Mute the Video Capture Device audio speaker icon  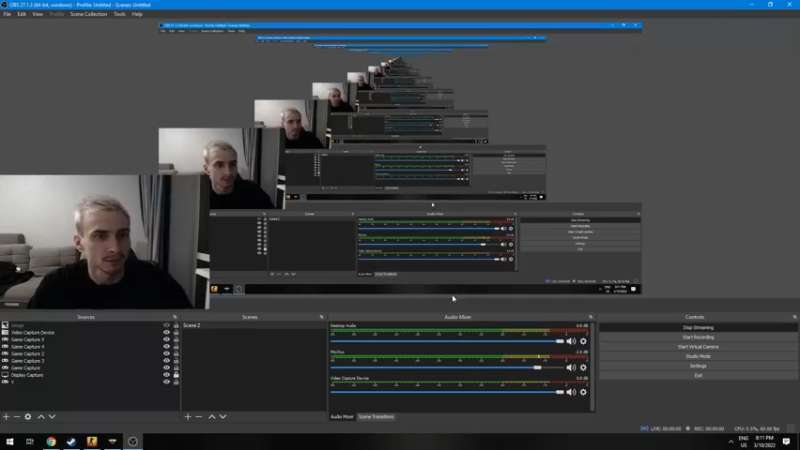click(x=571, y=392)
